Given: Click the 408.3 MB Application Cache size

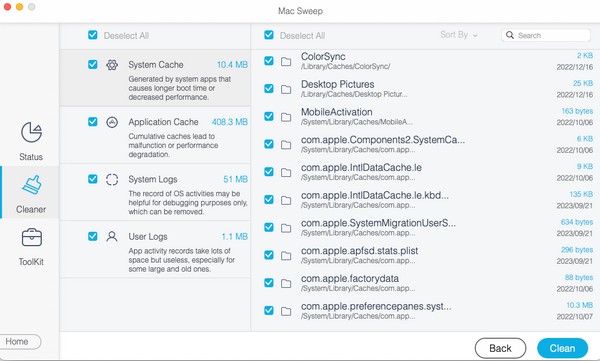Looking at the screenshot, I should tap(230, 122).
